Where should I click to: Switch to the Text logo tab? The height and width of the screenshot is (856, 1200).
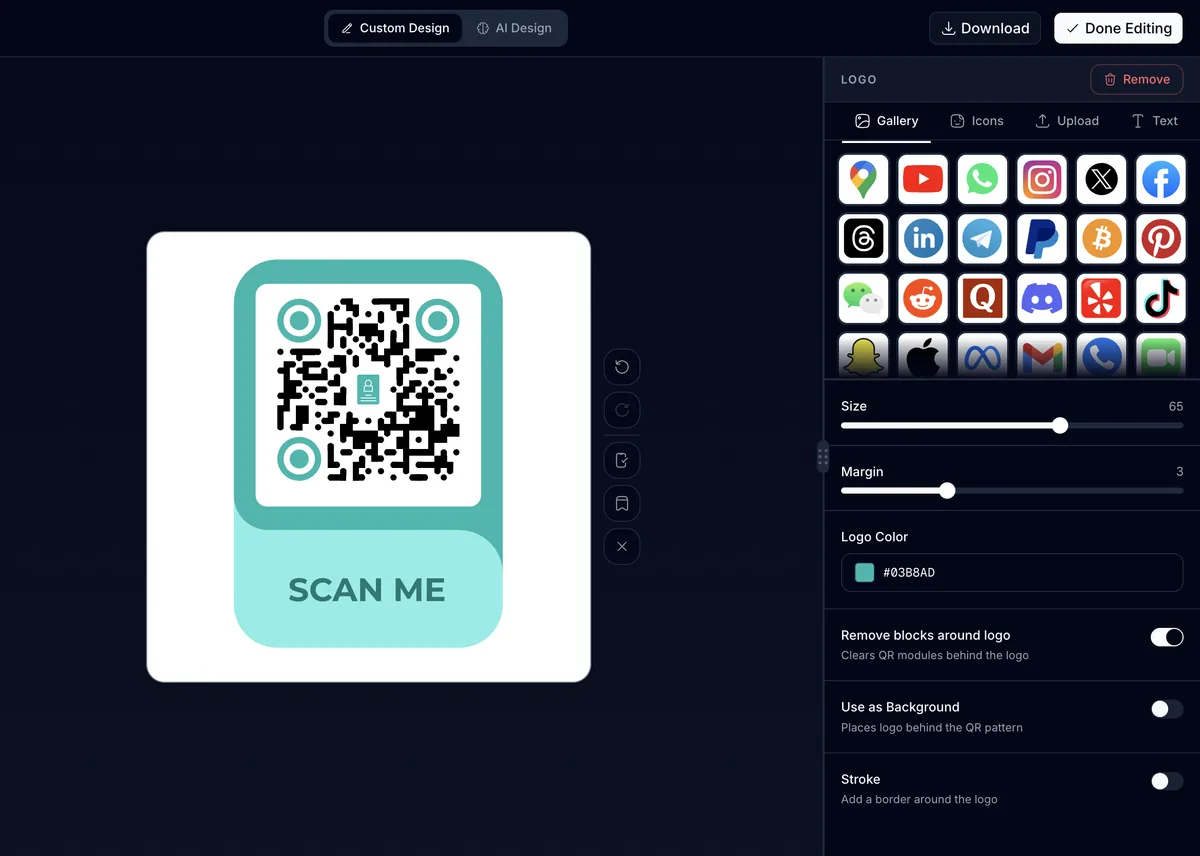click(x=1154, y=121)
